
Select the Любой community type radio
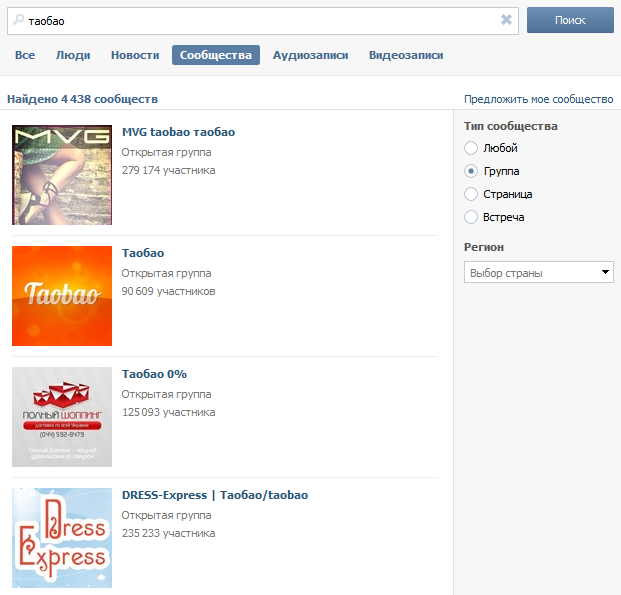(x=471, y=148)
